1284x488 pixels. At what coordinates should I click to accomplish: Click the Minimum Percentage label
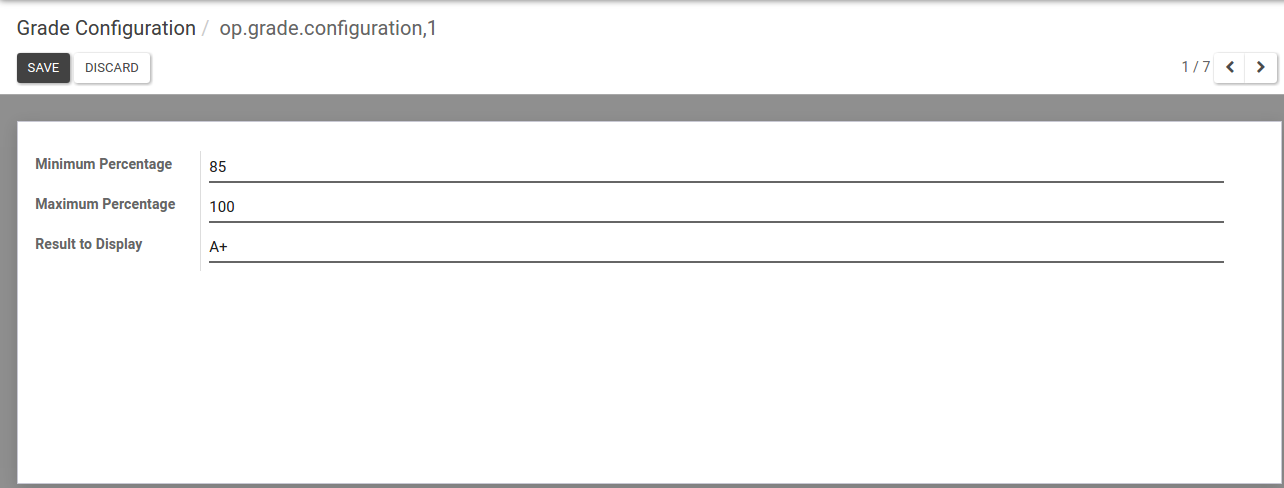(103, 164)
